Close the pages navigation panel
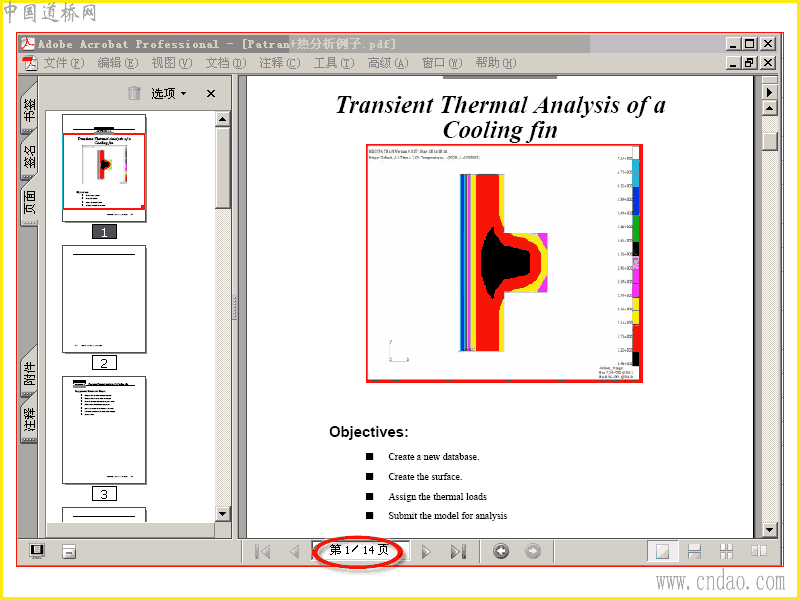The height and width of the screenshot is (600, 800). pos(211,93)
